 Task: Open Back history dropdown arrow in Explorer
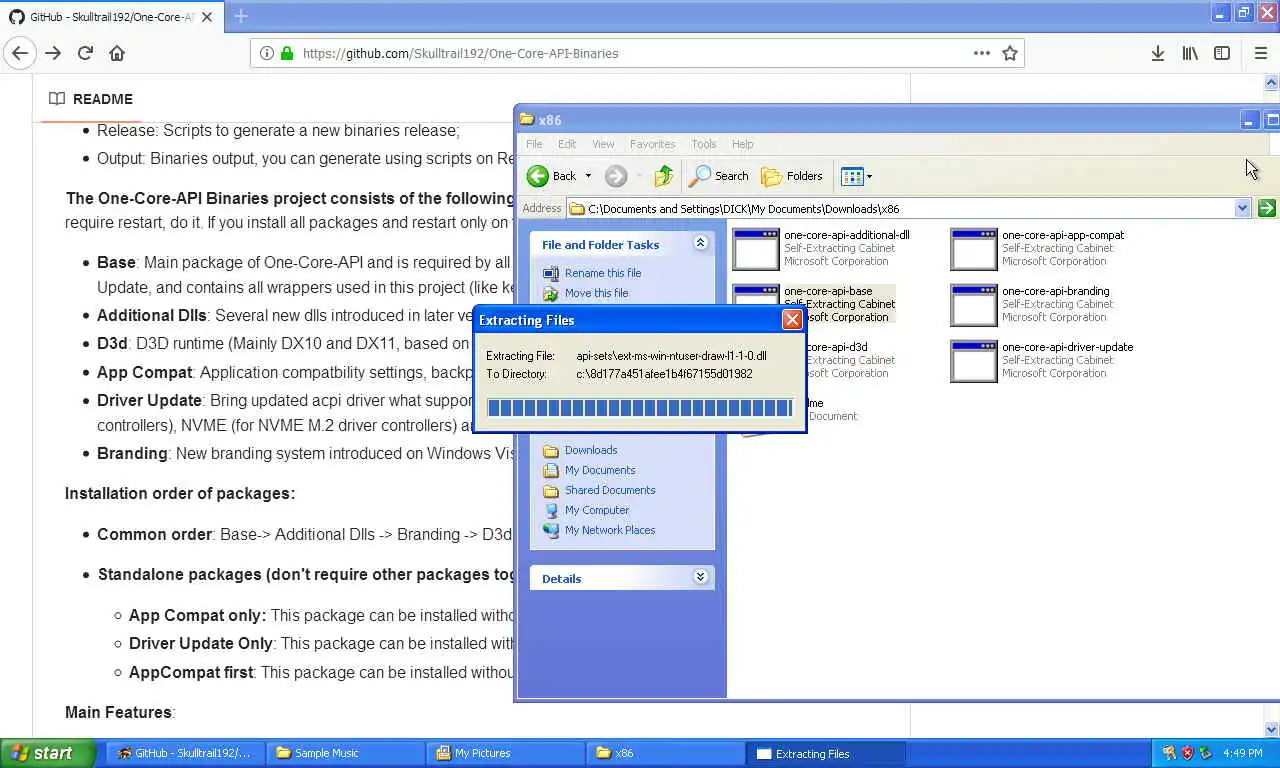588,176
